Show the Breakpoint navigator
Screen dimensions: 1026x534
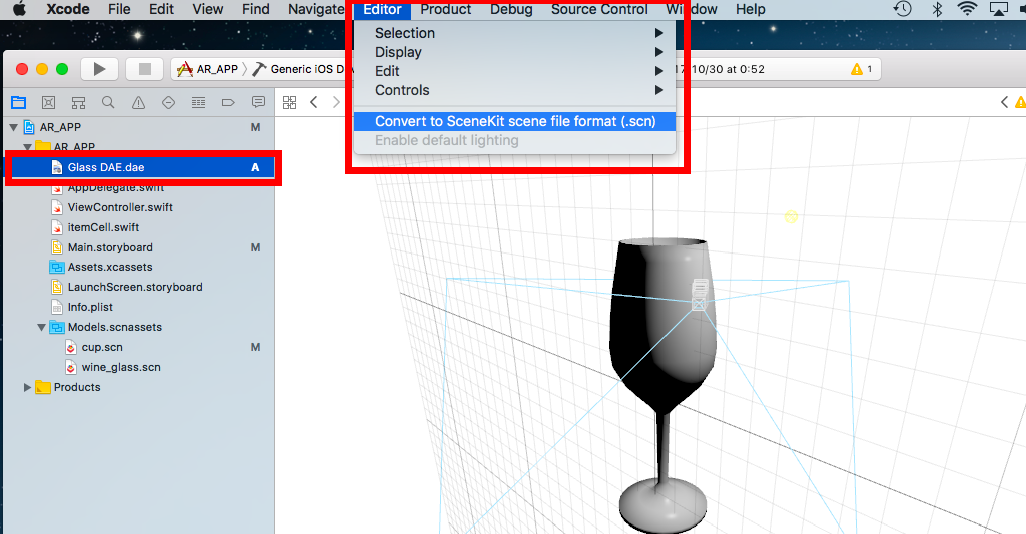tap(228, 102)
